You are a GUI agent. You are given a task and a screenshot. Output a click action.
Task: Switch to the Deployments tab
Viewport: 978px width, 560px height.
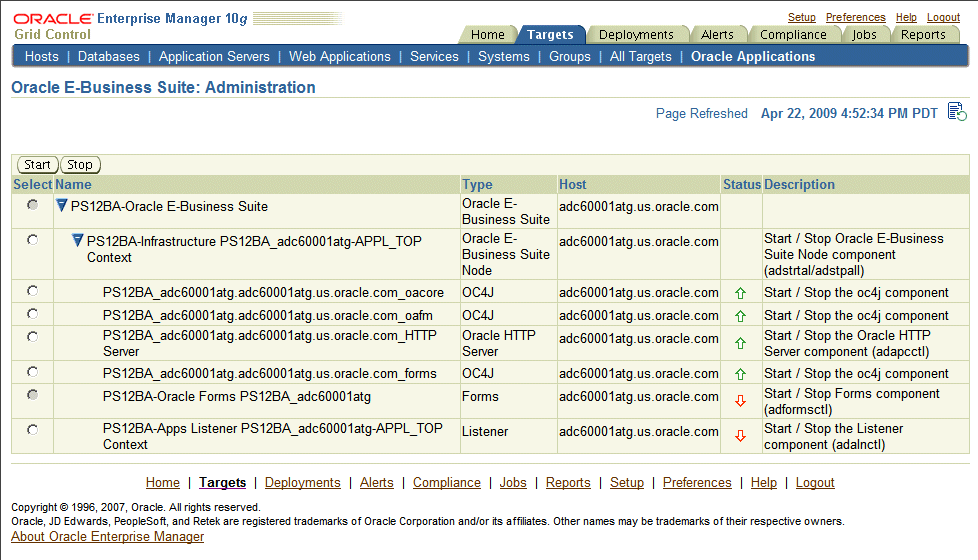[636, 35]
